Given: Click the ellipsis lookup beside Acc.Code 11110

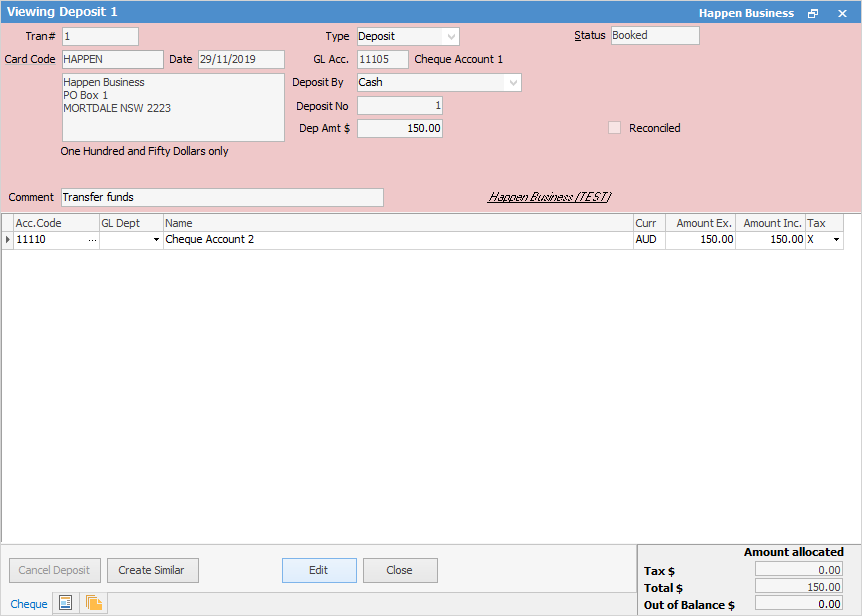Looking at the screenshot, I should [92, 240].
